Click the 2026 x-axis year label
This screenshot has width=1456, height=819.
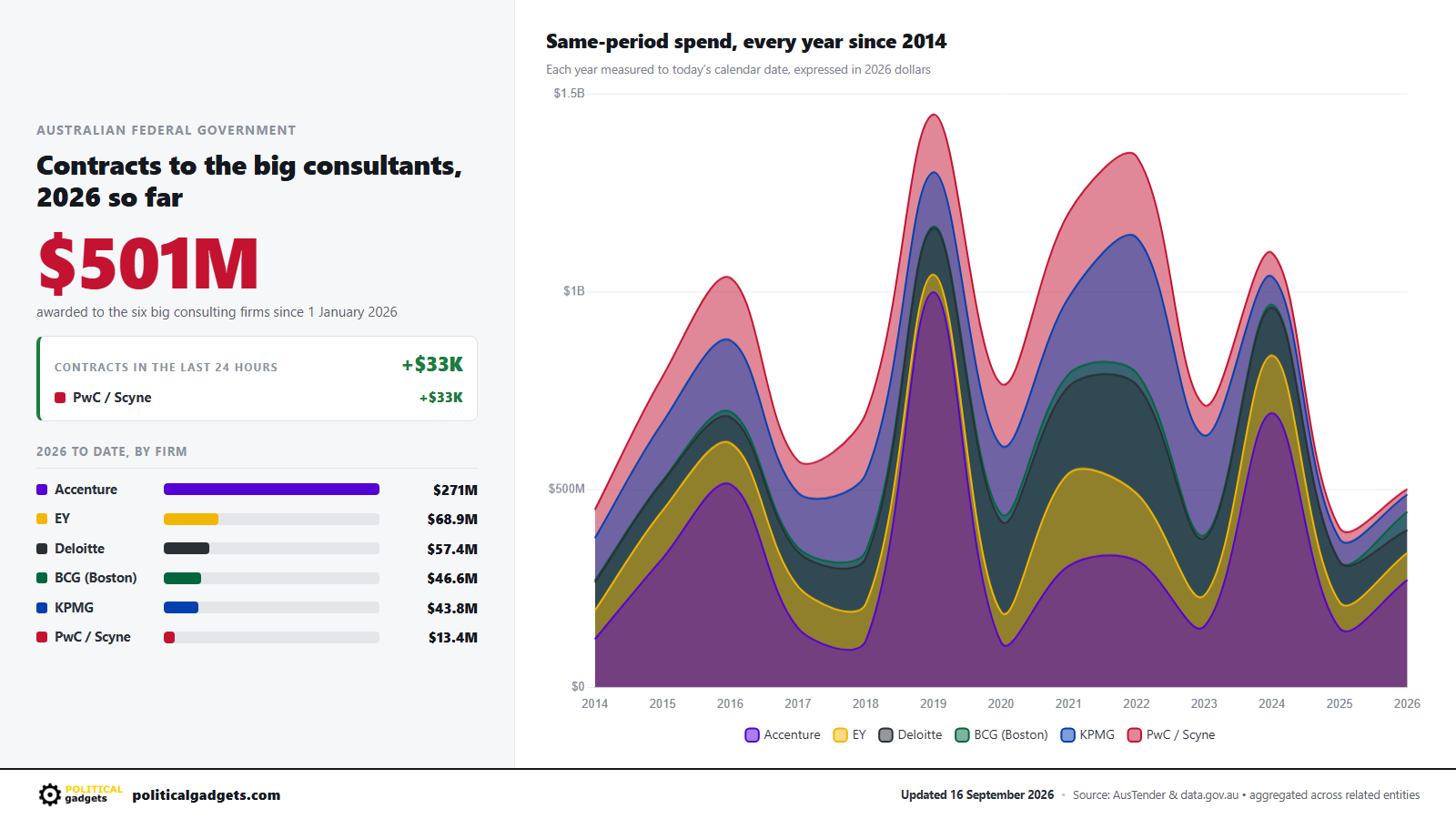point(1407,703)
